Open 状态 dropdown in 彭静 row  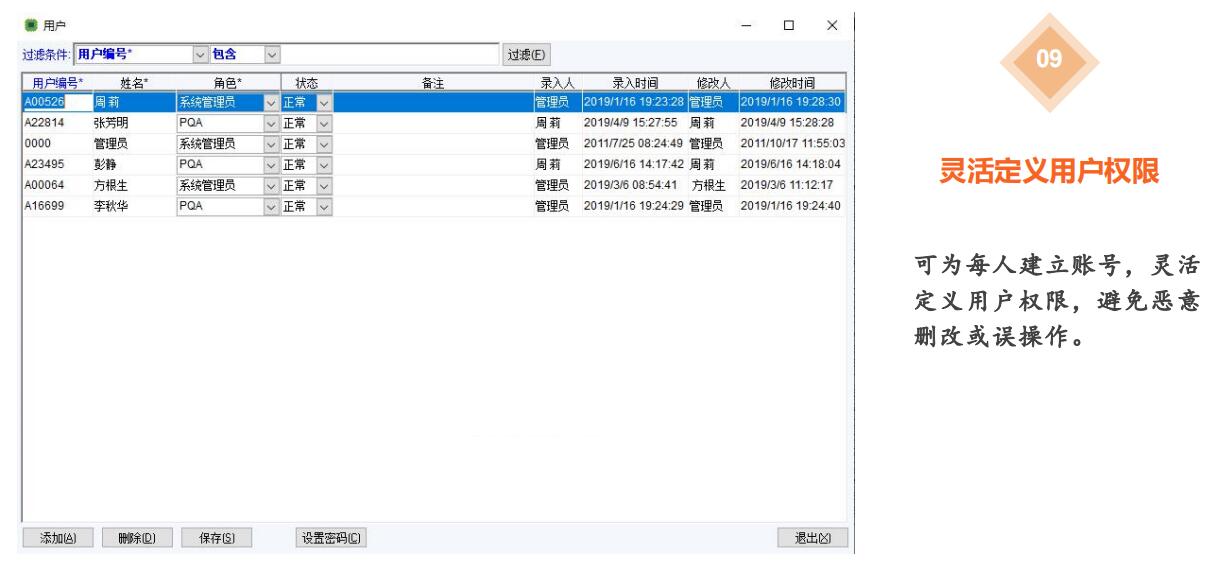[x=324, y=164]
